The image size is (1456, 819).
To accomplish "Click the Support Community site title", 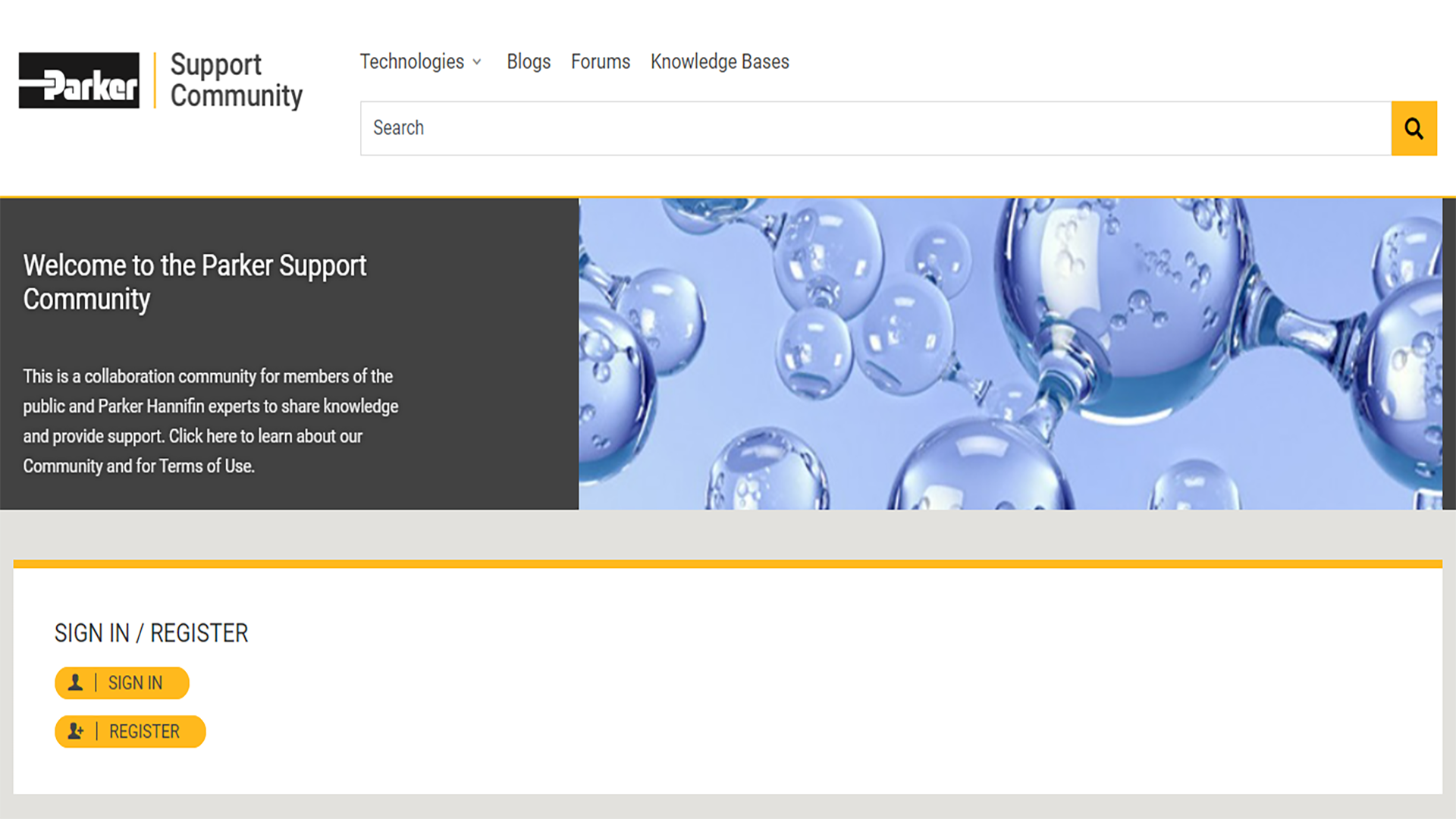I will [236, 80].
